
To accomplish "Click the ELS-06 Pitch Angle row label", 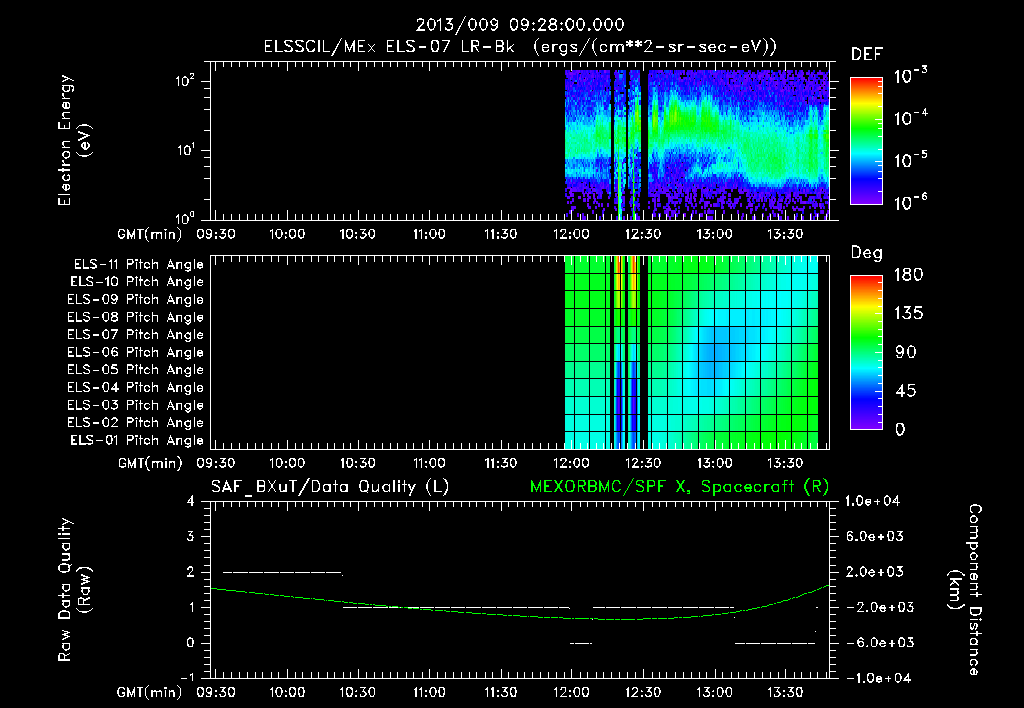I will click(x=135, y=353).
